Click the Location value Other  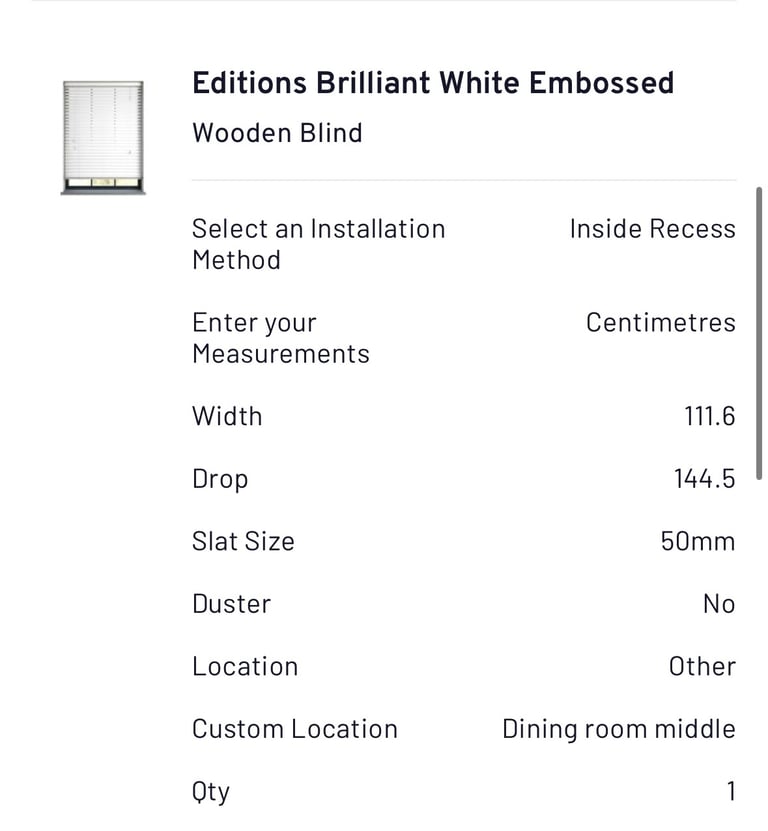[702, 666]
